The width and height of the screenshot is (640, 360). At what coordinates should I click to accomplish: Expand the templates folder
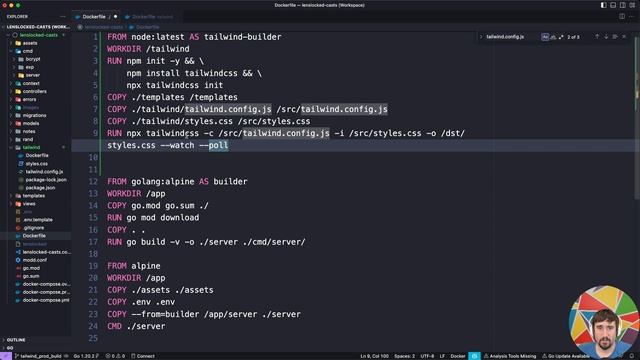33,196
